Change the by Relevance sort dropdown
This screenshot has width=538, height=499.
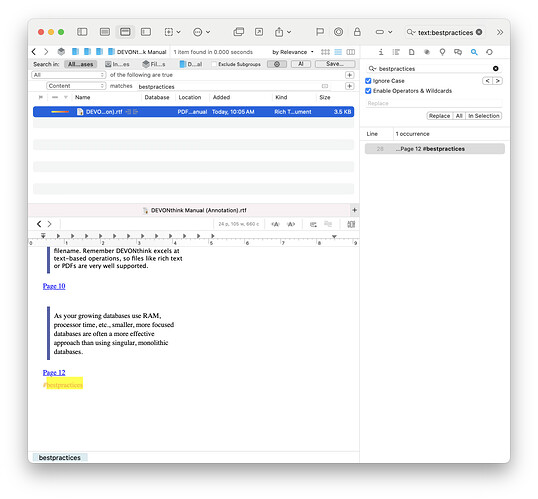tap(293, 52)
